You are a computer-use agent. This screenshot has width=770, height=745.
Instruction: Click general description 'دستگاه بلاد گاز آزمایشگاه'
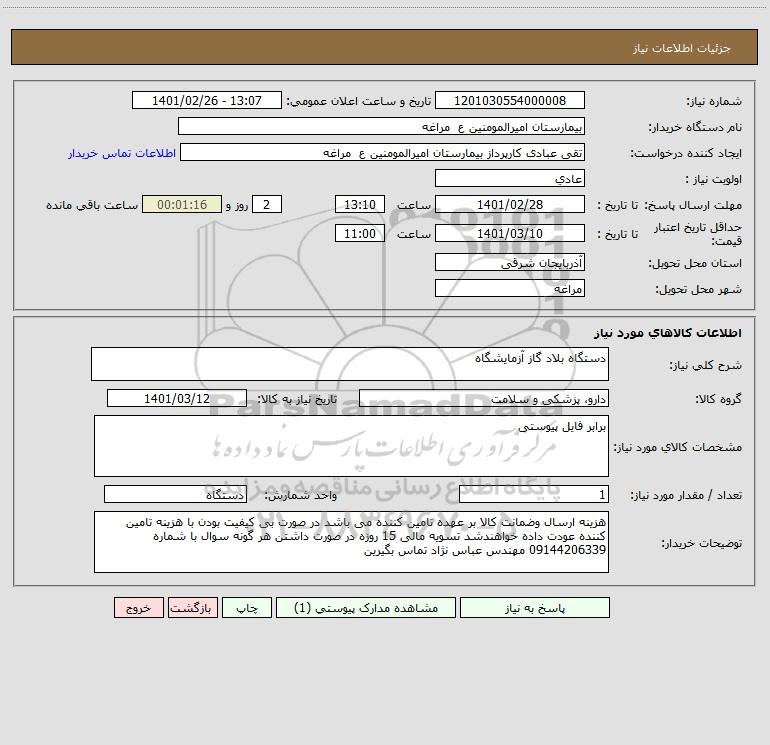point(350,364)
